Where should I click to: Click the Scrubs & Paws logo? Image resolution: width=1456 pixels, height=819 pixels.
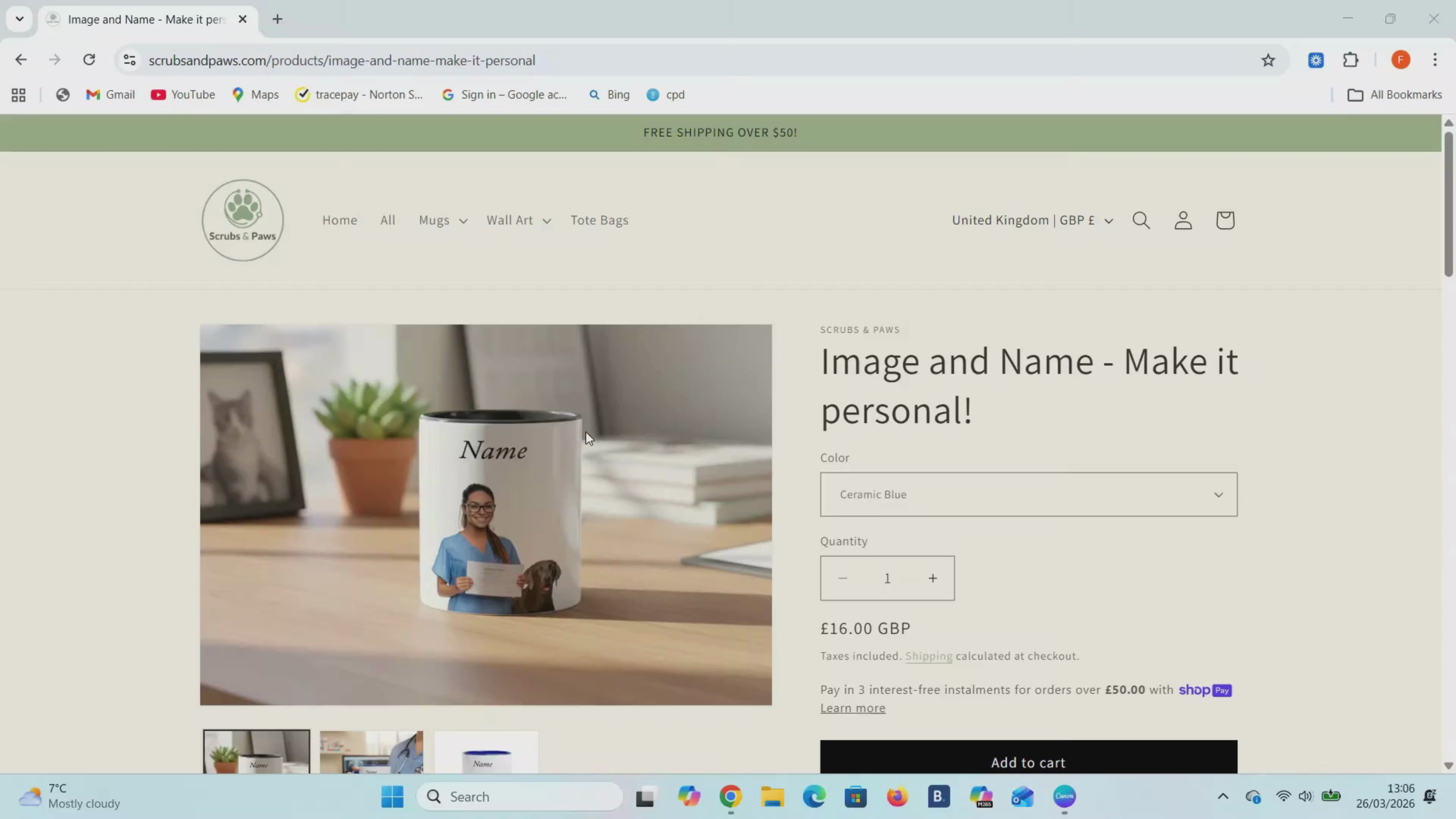click(x=243, y=220)
